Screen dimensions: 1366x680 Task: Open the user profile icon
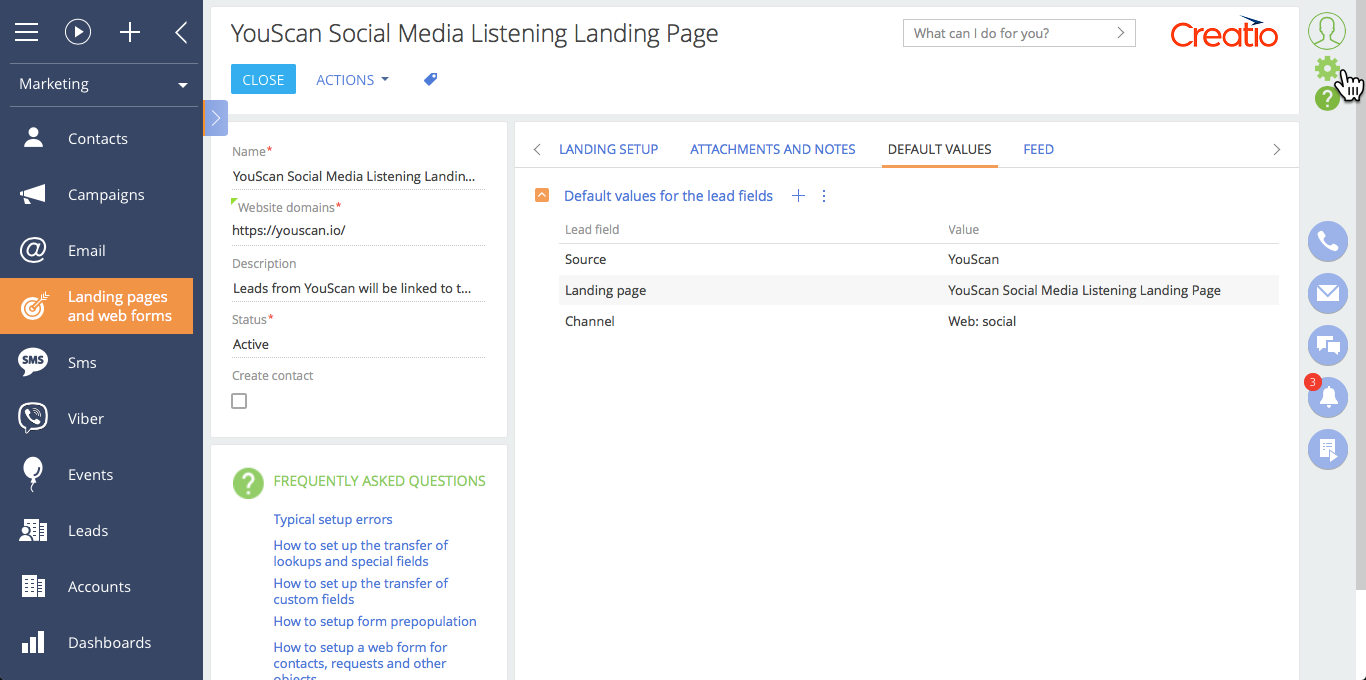(1327, 31)
